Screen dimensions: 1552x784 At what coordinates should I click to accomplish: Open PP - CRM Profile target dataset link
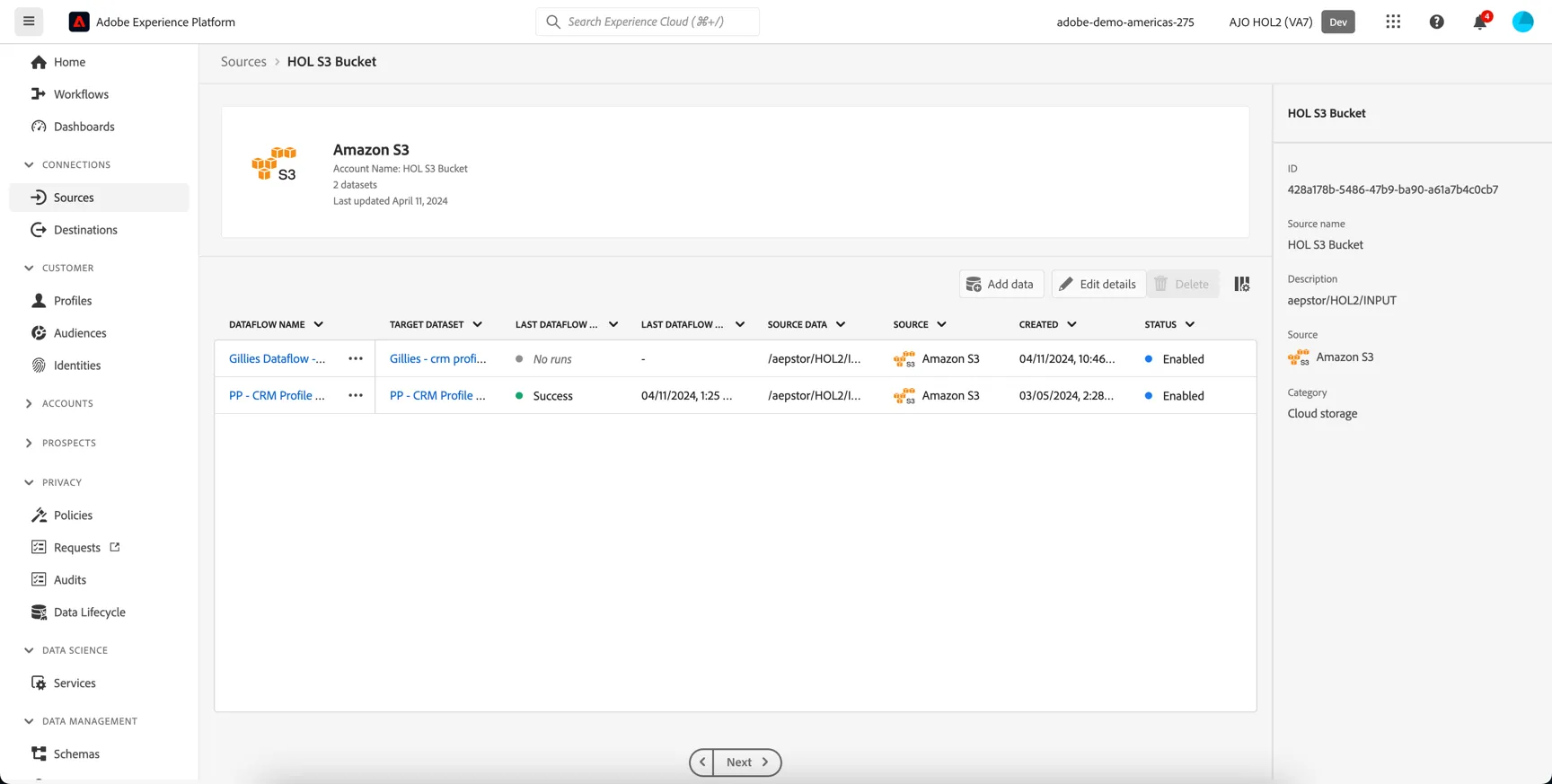437,395
